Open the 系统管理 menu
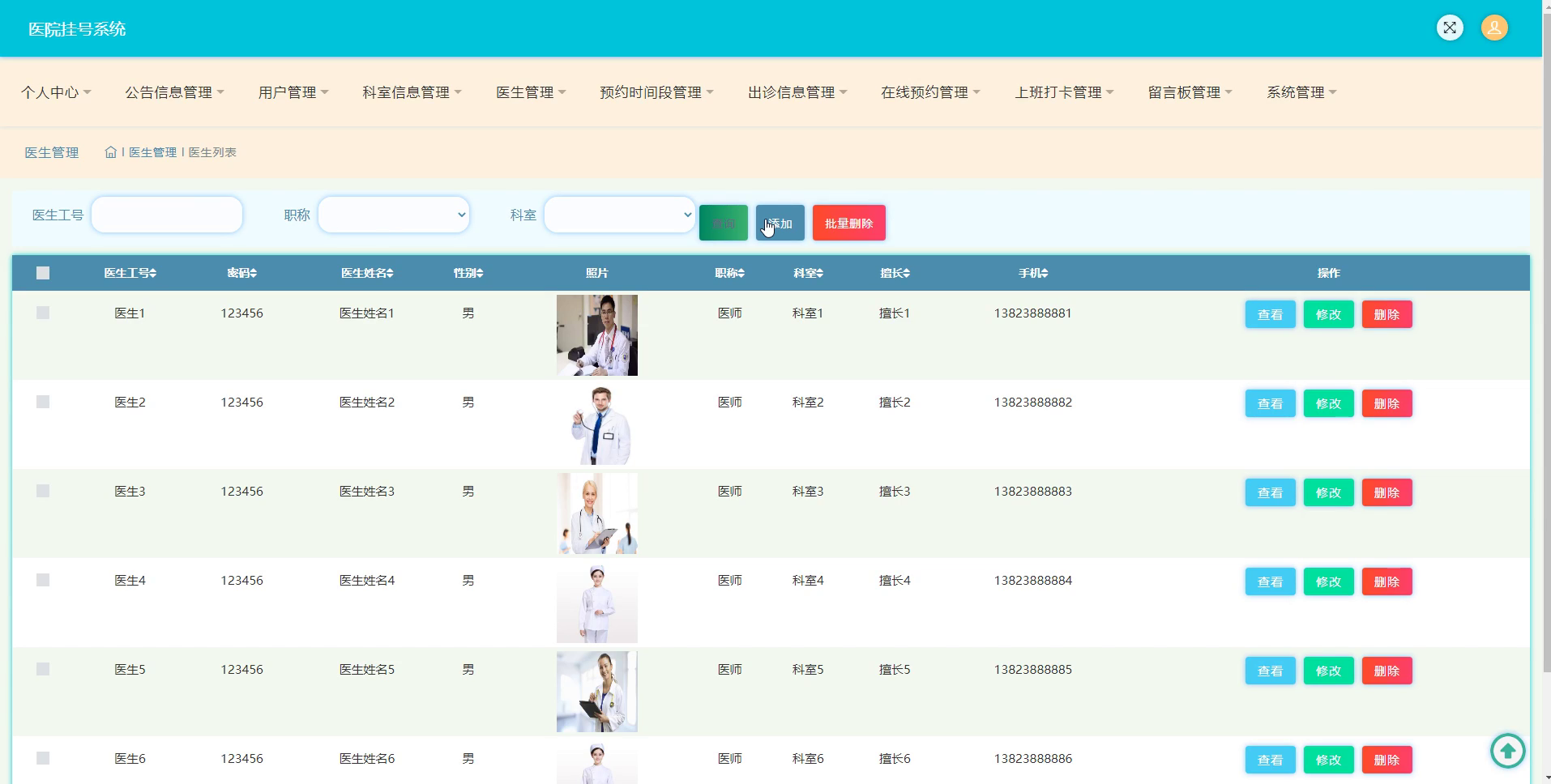Image resolution: width=1551 pixels, height=784 pixels. 1301,92
